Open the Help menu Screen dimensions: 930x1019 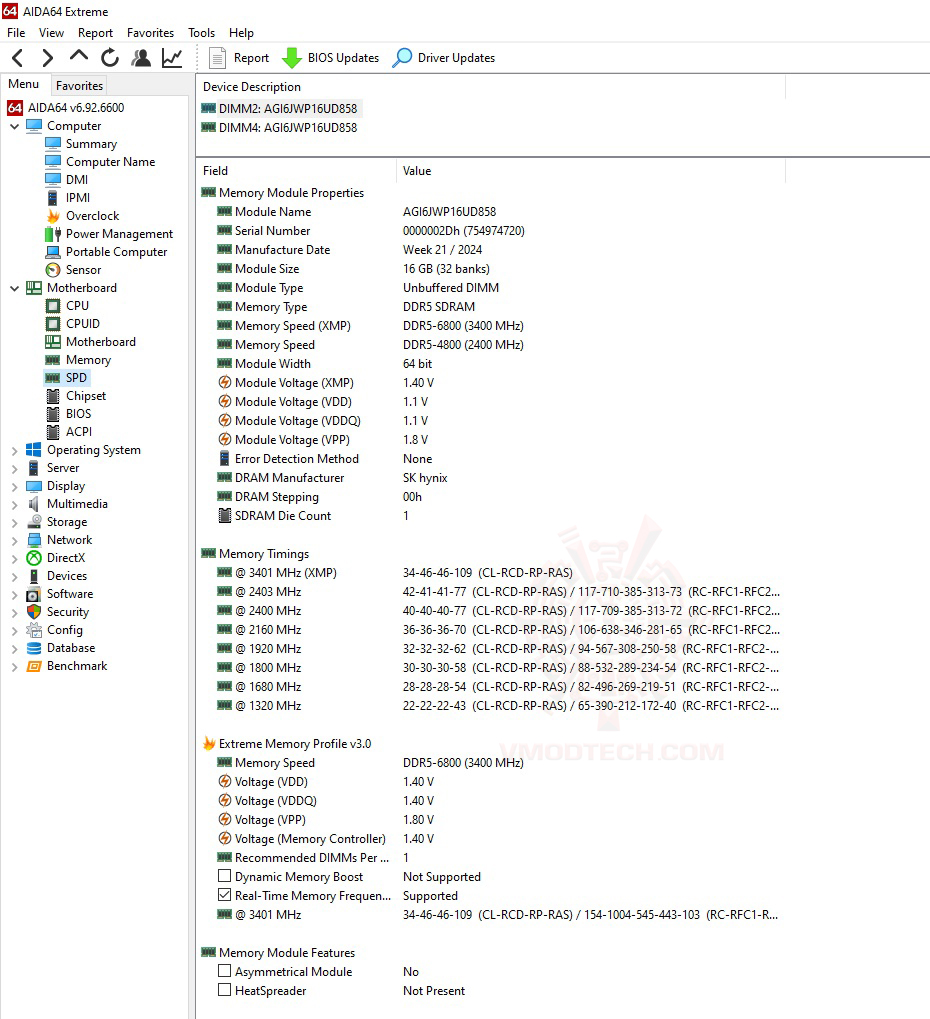pos(241,32)
